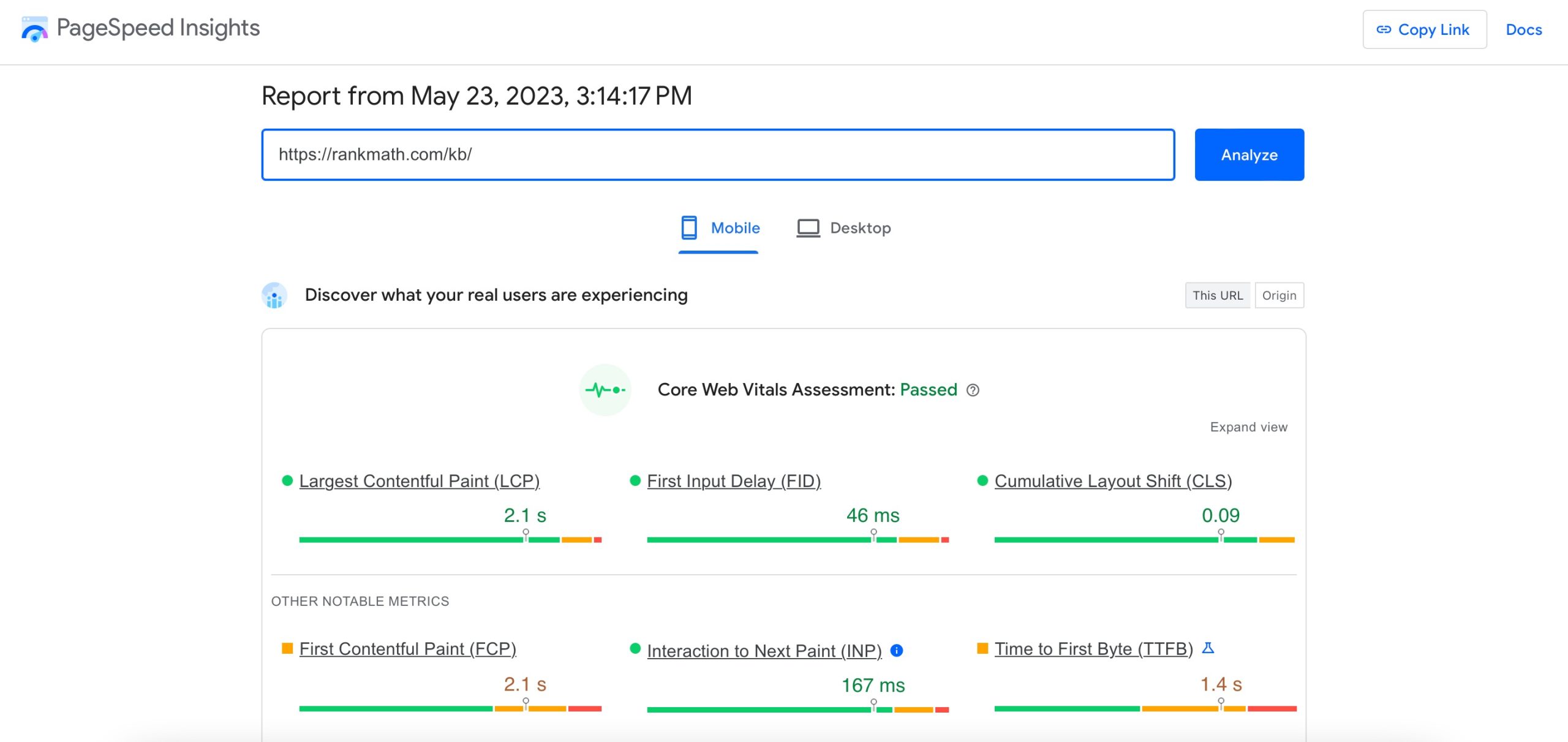This screenshot has width=1568, height=742.
Task: Click the Core Web Vitals pulse/heartbeat icon
Action: pyautogui.click(x=604, y=389)
